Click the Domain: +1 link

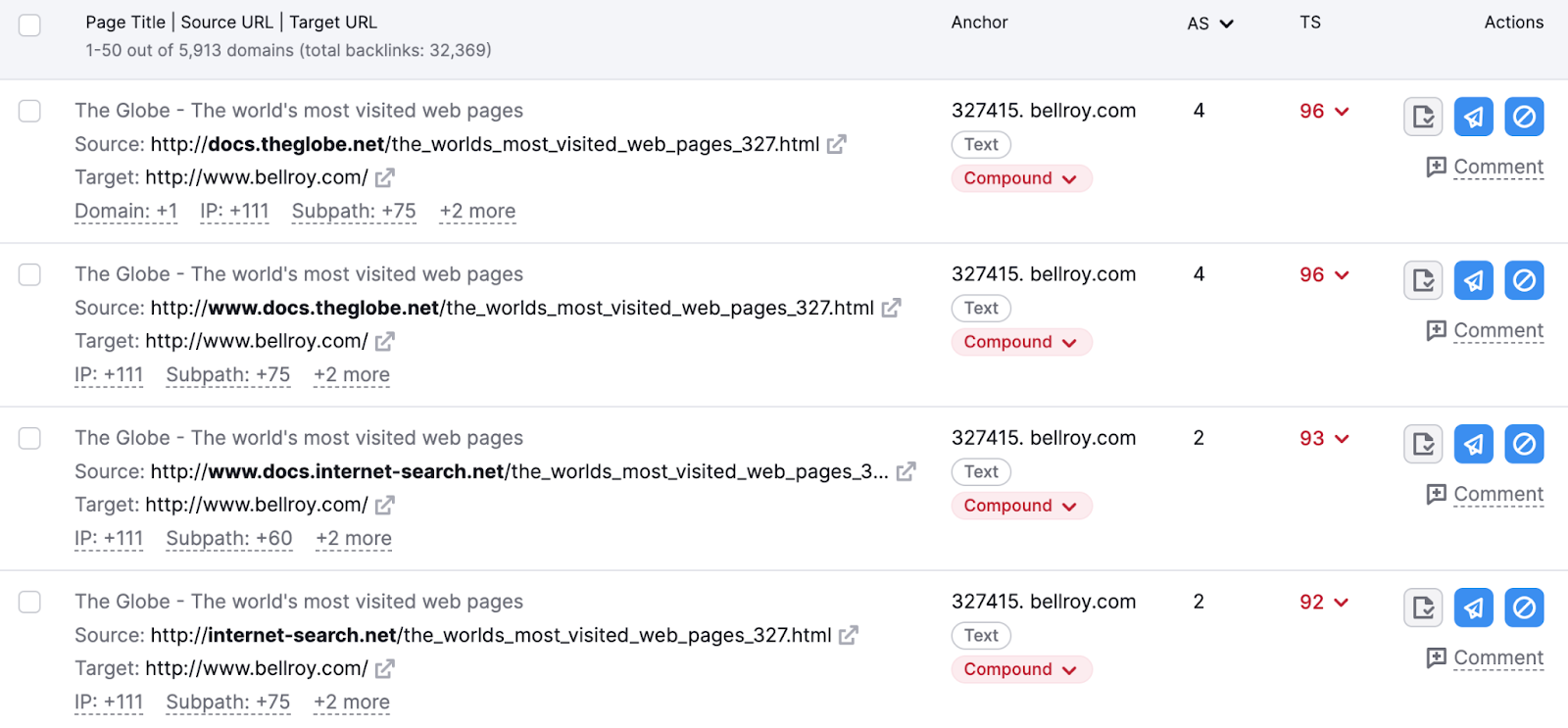pyautogui.click(x=125, y=212)
